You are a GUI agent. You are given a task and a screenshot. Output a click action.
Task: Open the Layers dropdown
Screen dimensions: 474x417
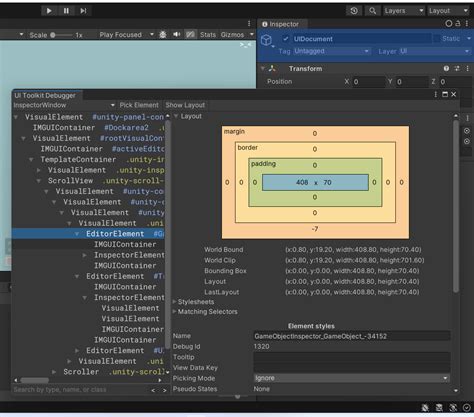click(404, 11)
